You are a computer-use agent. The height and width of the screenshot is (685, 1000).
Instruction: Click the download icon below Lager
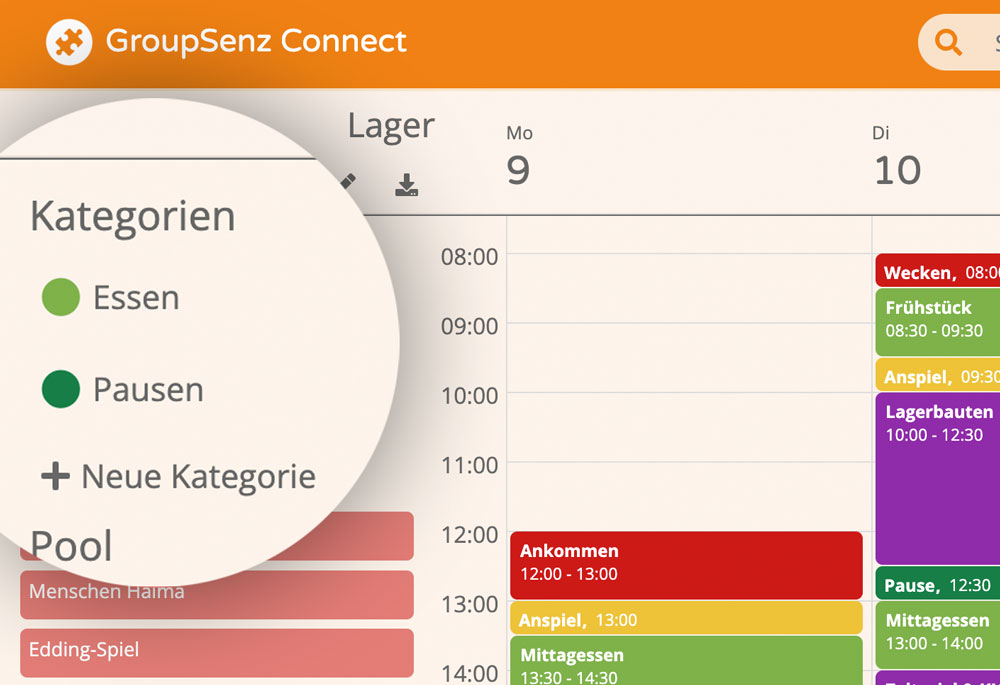[406, 184]
